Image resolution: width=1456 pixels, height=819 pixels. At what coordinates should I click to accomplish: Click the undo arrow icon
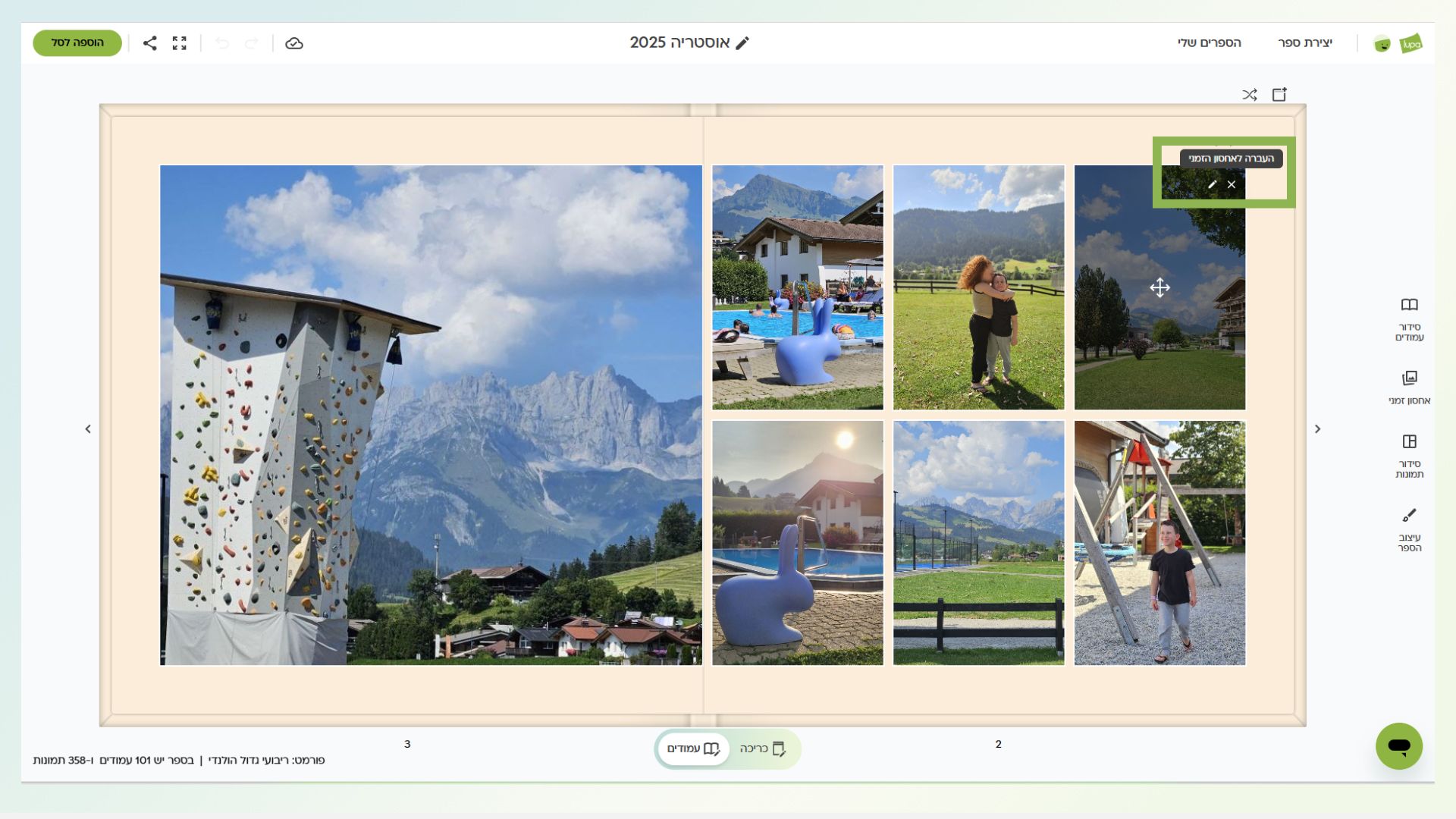point(222,43)
